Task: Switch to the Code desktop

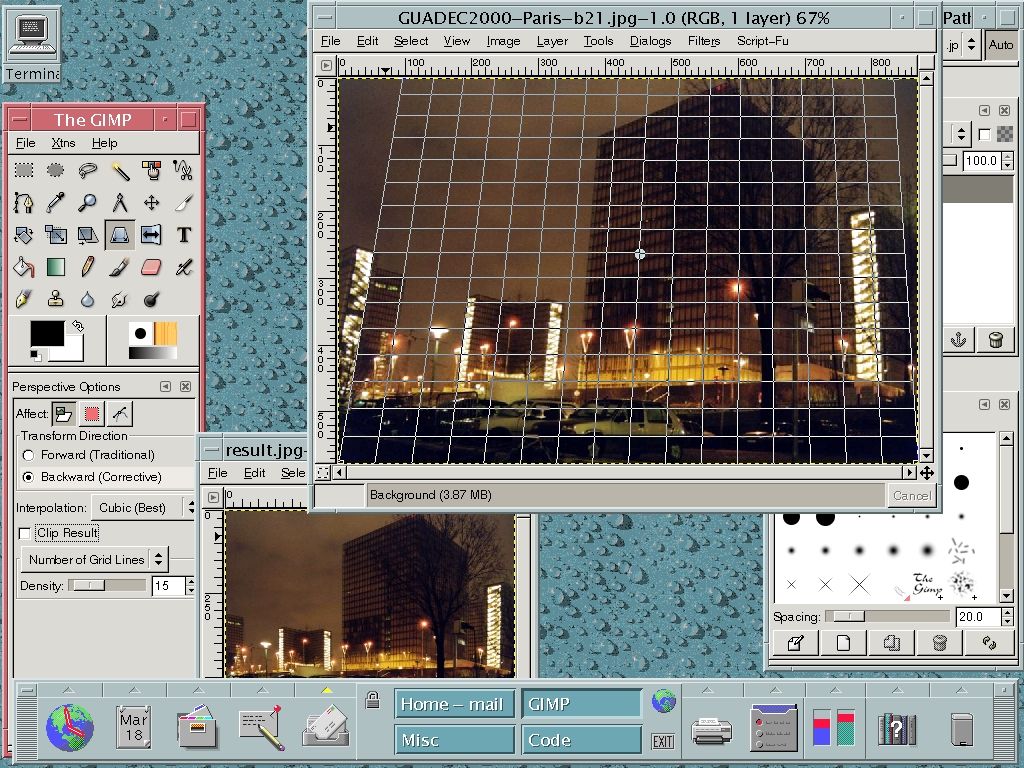Action: click(x=581, y=740)
